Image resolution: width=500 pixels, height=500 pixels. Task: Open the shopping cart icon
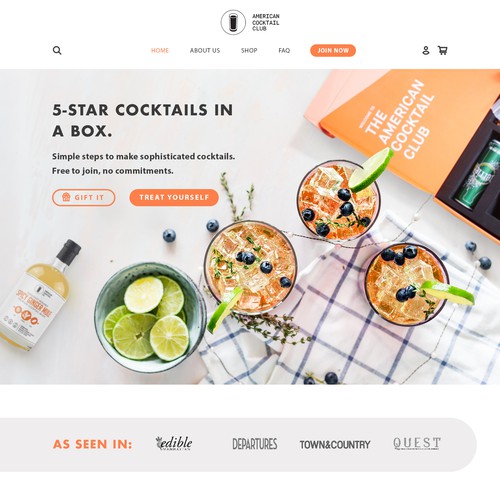tap(442, 50)
